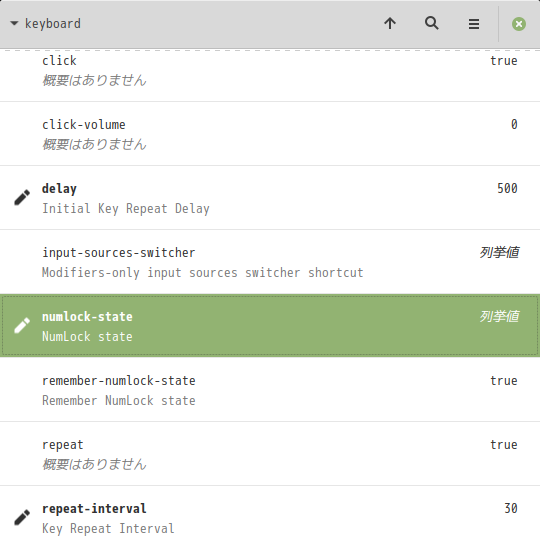Click the Modifiers-only input sources switcher shortcut text
This screenshot has width=540, height=549.
[x=203, y=273]
